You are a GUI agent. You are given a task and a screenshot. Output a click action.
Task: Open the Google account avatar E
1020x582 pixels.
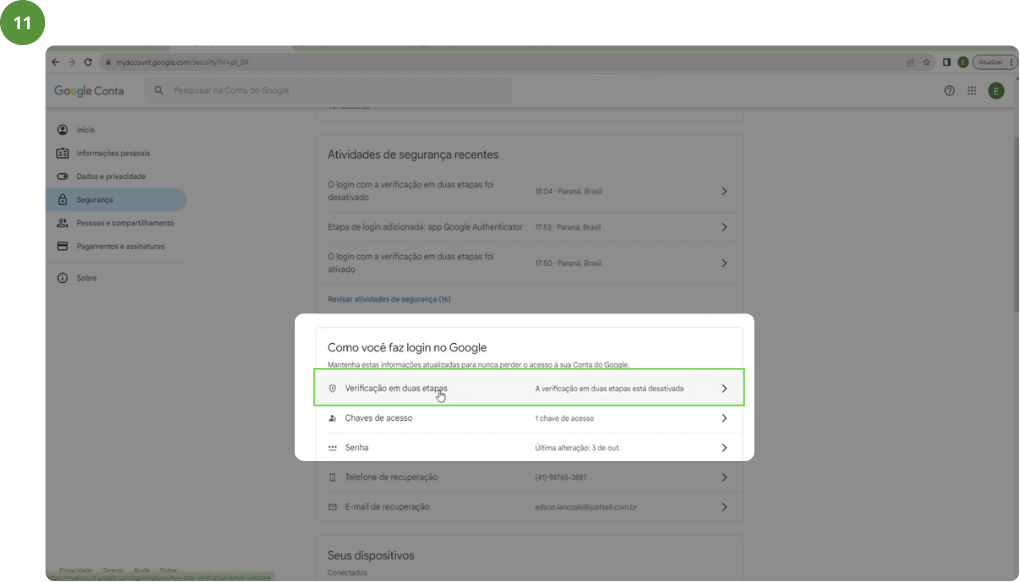(996, 91)
